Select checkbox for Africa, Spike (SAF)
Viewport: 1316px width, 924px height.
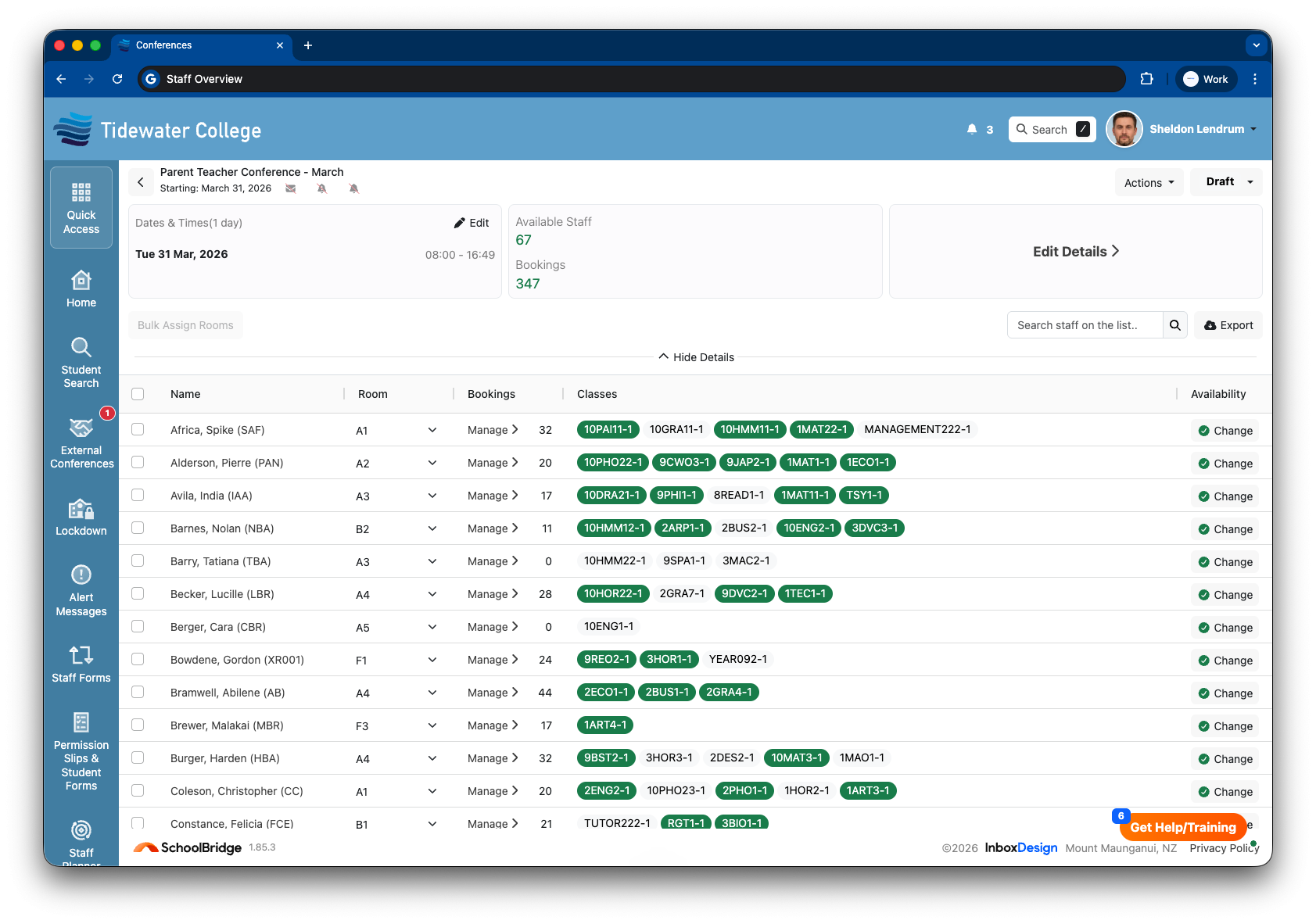click(138, 429)
